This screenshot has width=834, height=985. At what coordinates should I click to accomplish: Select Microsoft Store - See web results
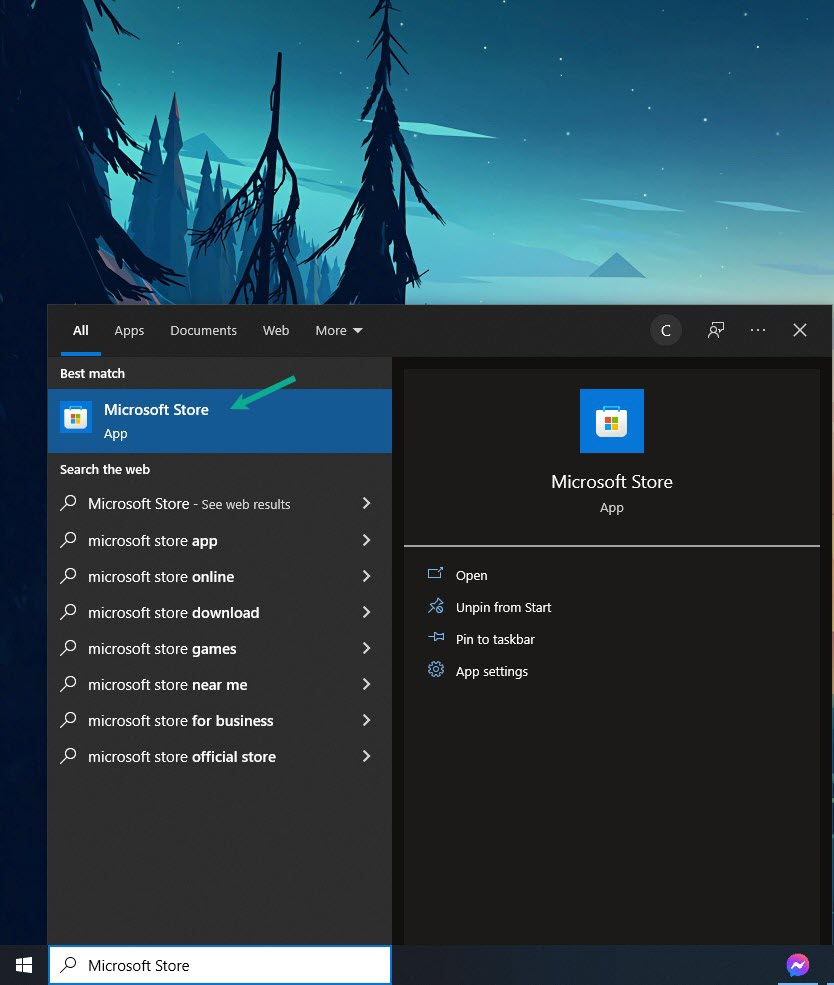click(x=219, y=504)
